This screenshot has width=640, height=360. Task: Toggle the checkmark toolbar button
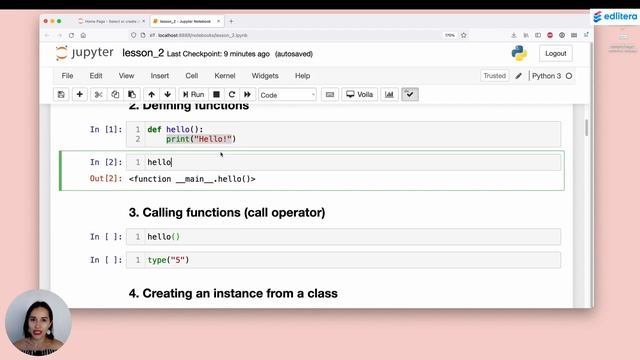click(x=410, y=95)
